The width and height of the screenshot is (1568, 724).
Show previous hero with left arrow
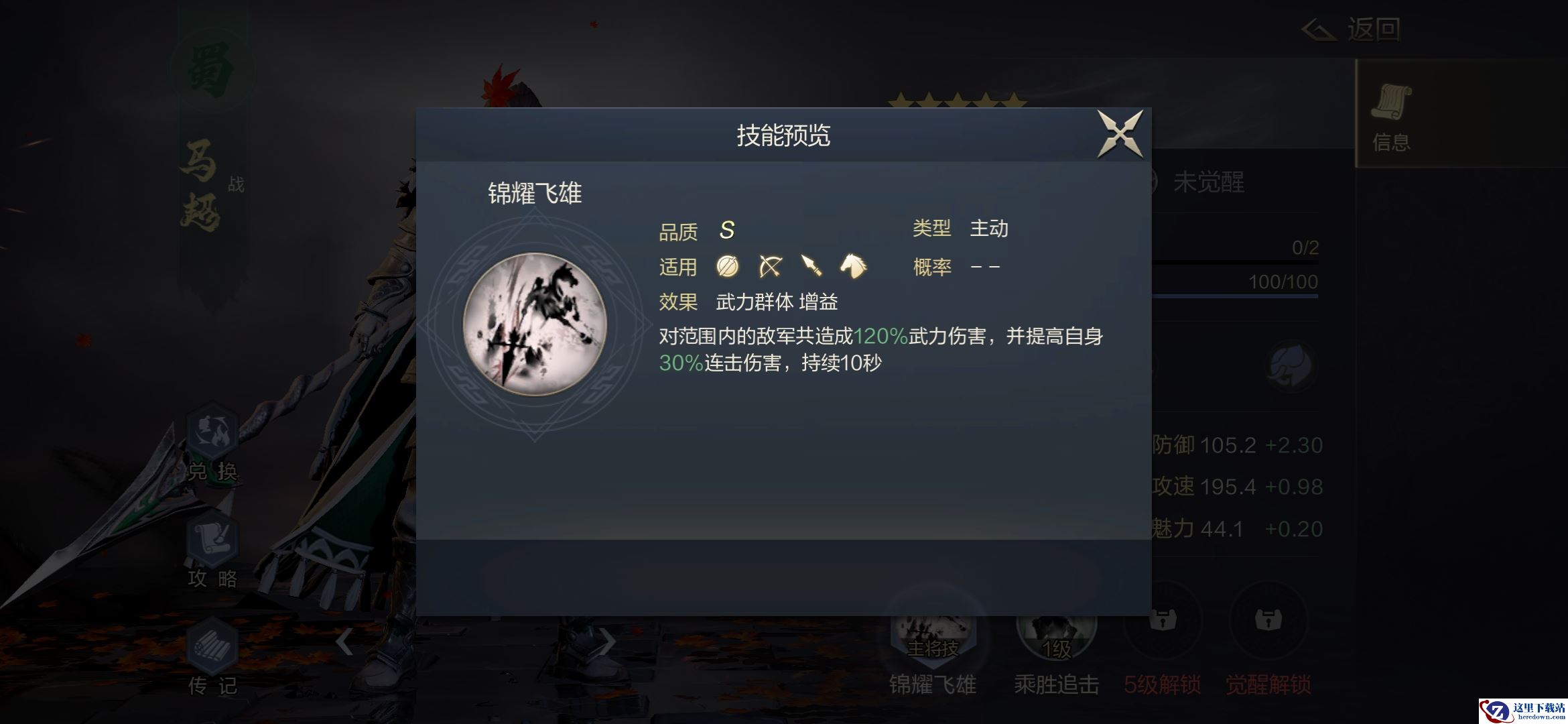[x=344, y=642]
